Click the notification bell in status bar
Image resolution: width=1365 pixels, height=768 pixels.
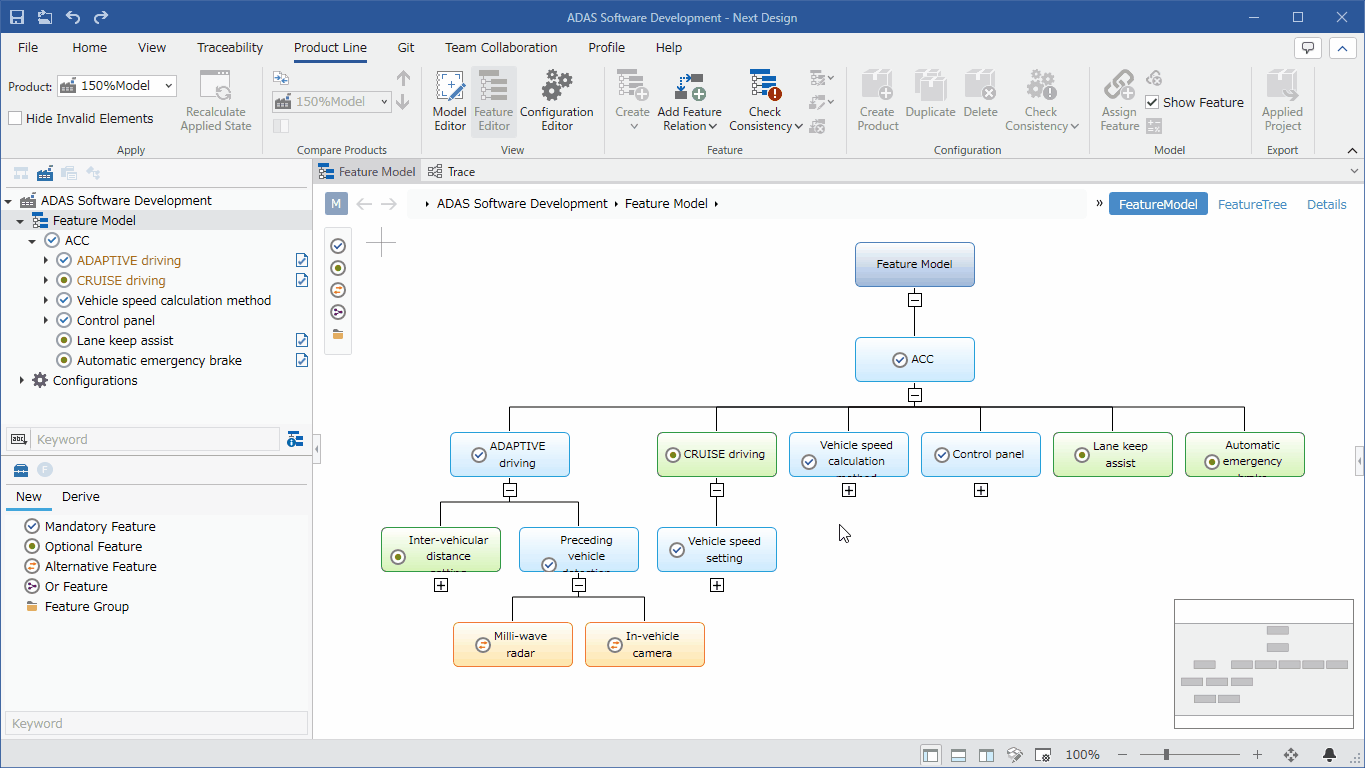pyautogui.click(x=1329, y=755)
